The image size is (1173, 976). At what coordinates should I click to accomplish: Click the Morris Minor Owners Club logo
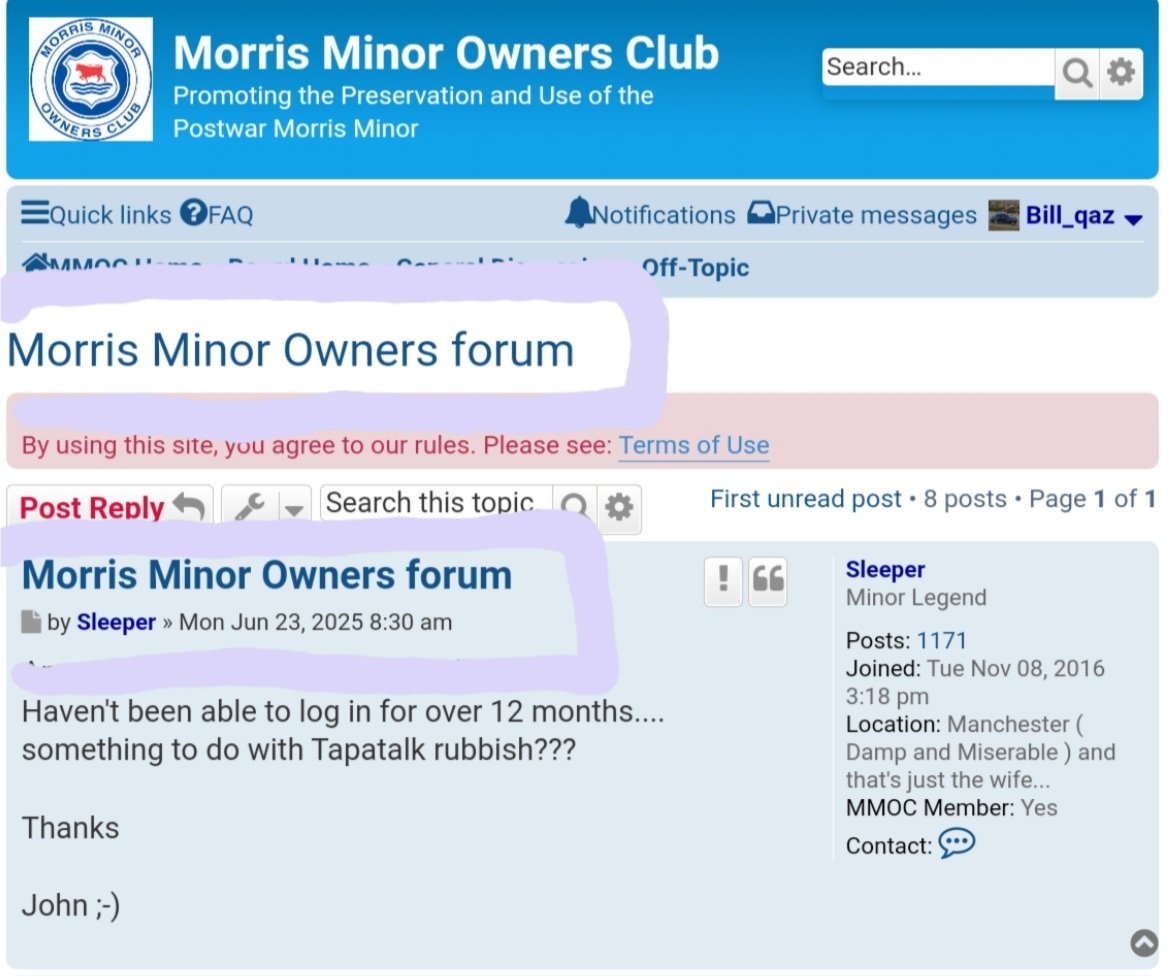(x=91, y=79)
